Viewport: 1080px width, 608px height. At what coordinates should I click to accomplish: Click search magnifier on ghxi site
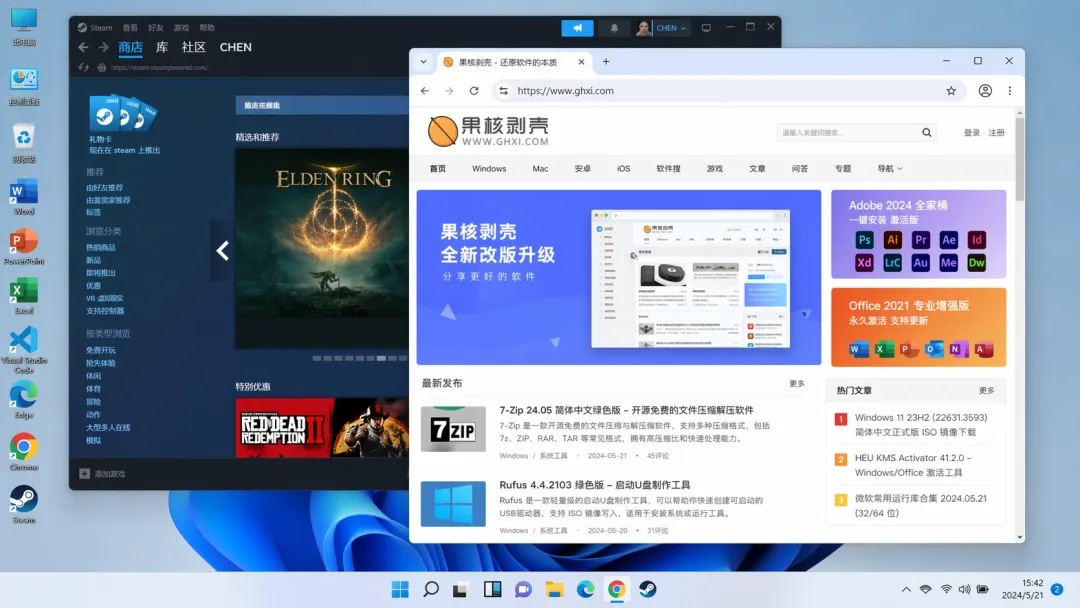coord(926,132)
